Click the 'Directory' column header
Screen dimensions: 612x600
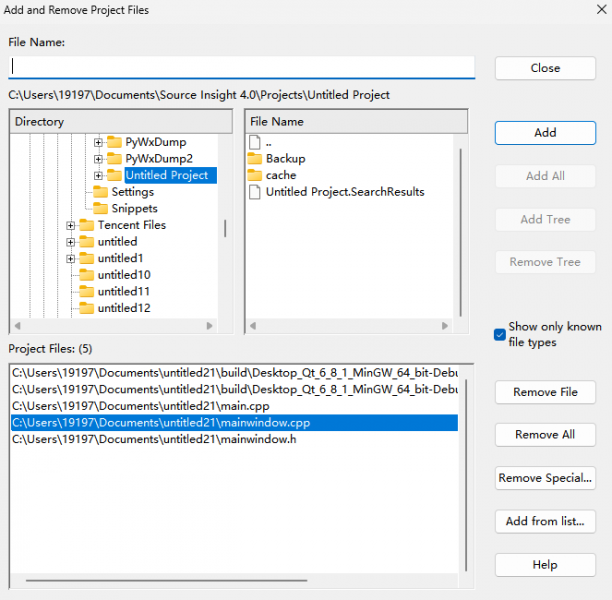(124, 121)
